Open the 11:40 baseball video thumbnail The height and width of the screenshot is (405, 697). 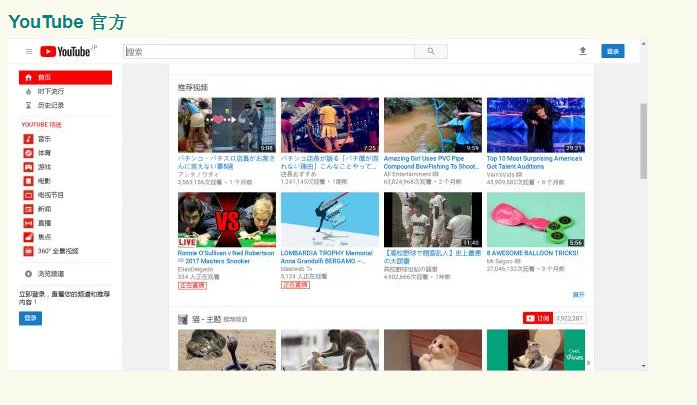(x=433, y=220)
